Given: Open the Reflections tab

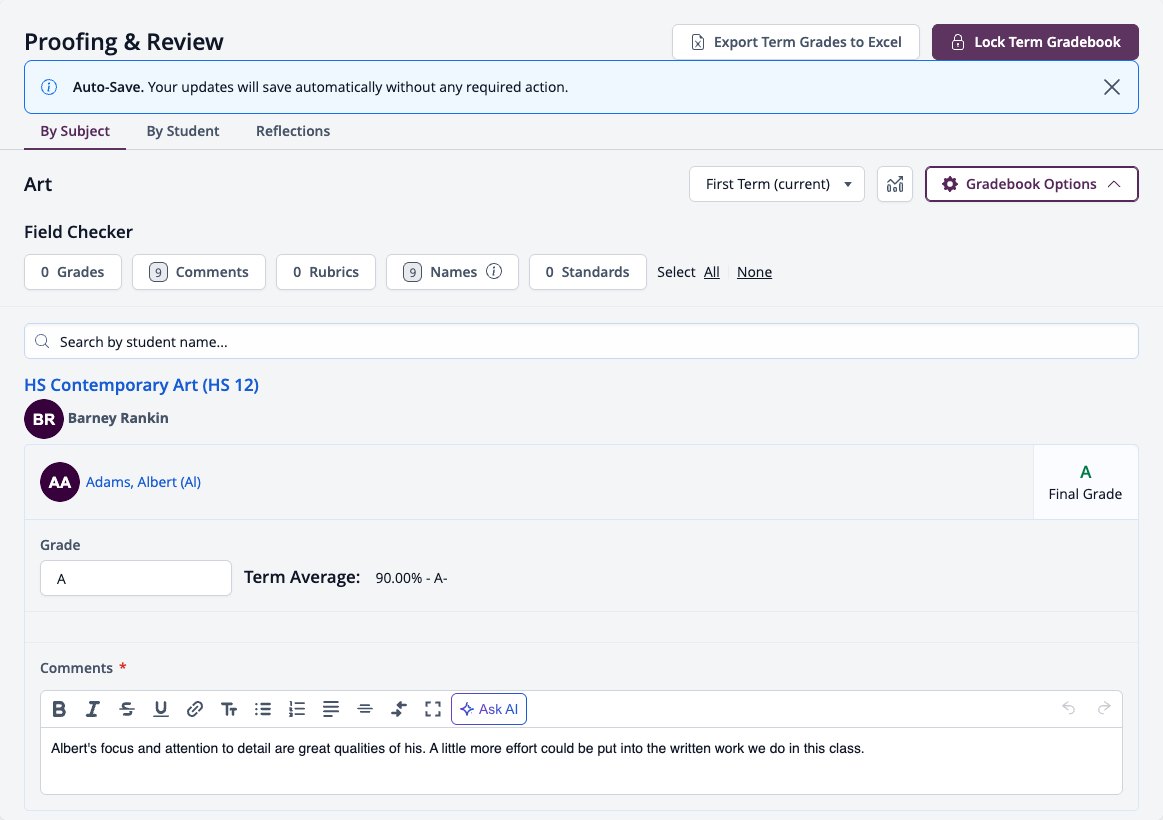Looking at the screenshot, I should click(293, 131).
